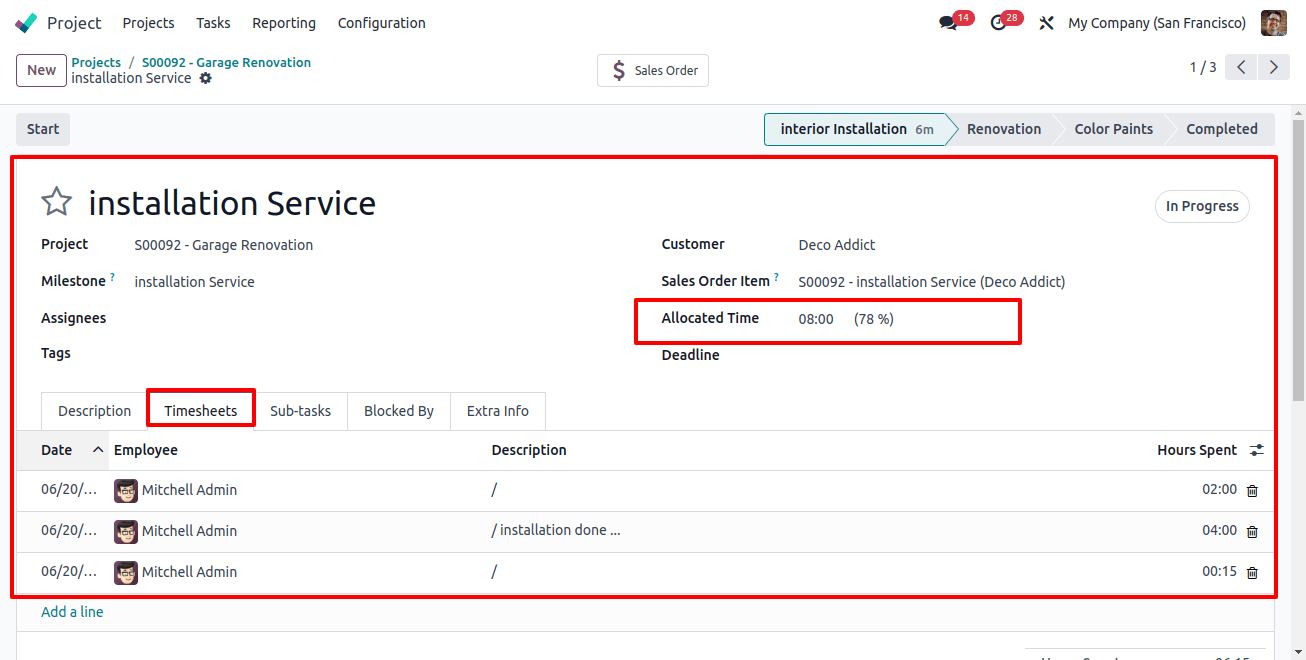Switch to the Description tab
This screenshot has width=1306, height=660.
click(94, 411)
